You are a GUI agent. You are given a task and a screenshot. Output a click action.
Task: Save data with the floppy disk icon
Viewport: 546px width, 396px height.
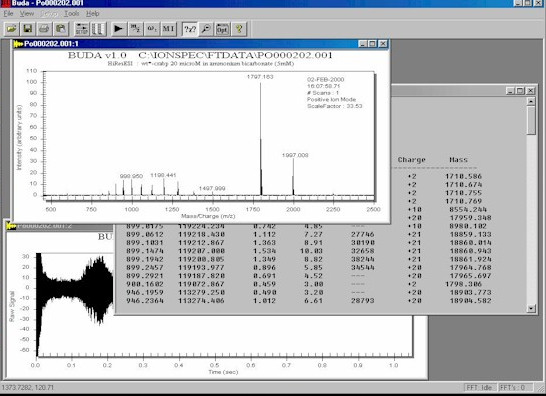tap(28, 29)
